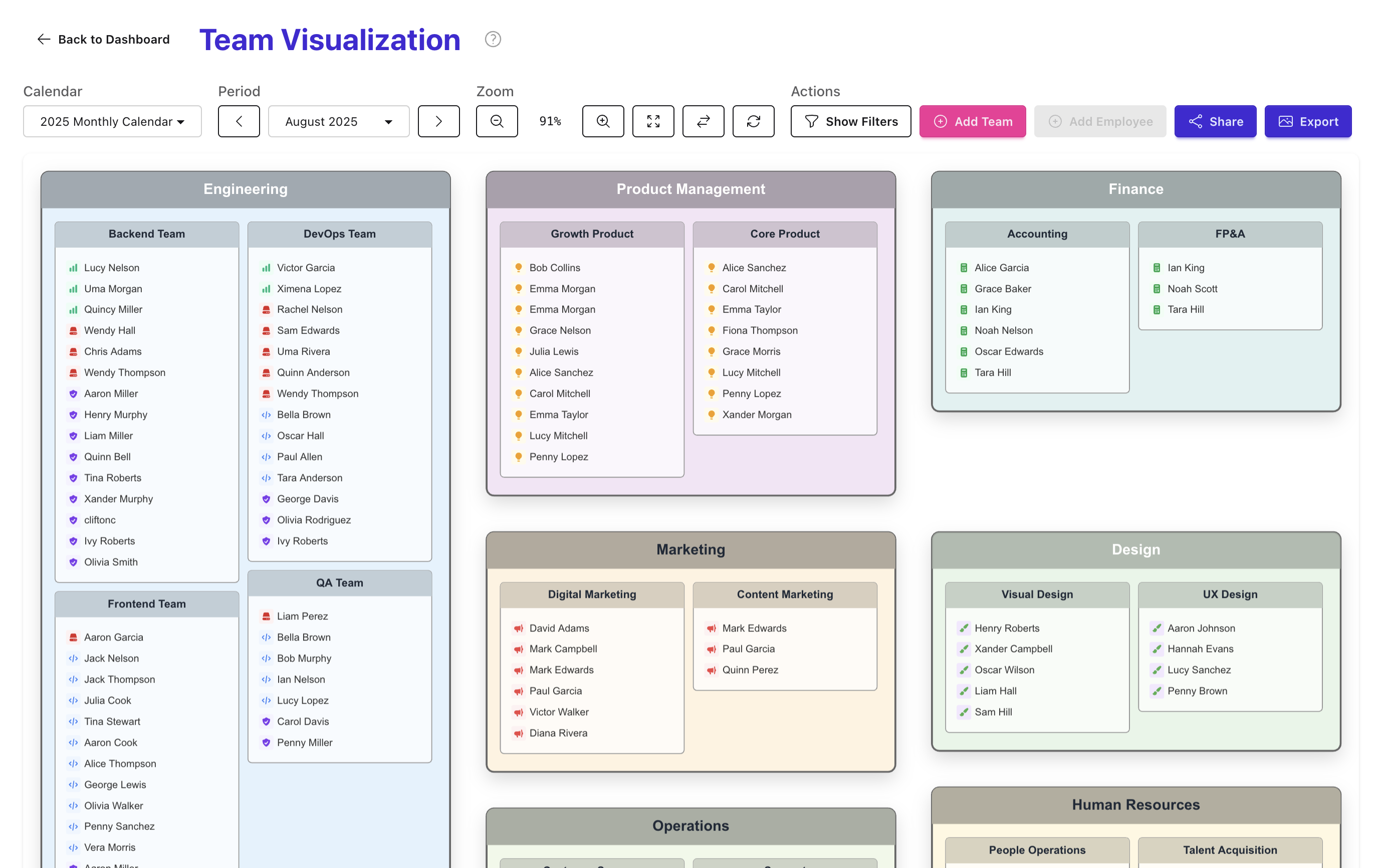
Task: Go back to the previous period
Action: click(239, 121)
